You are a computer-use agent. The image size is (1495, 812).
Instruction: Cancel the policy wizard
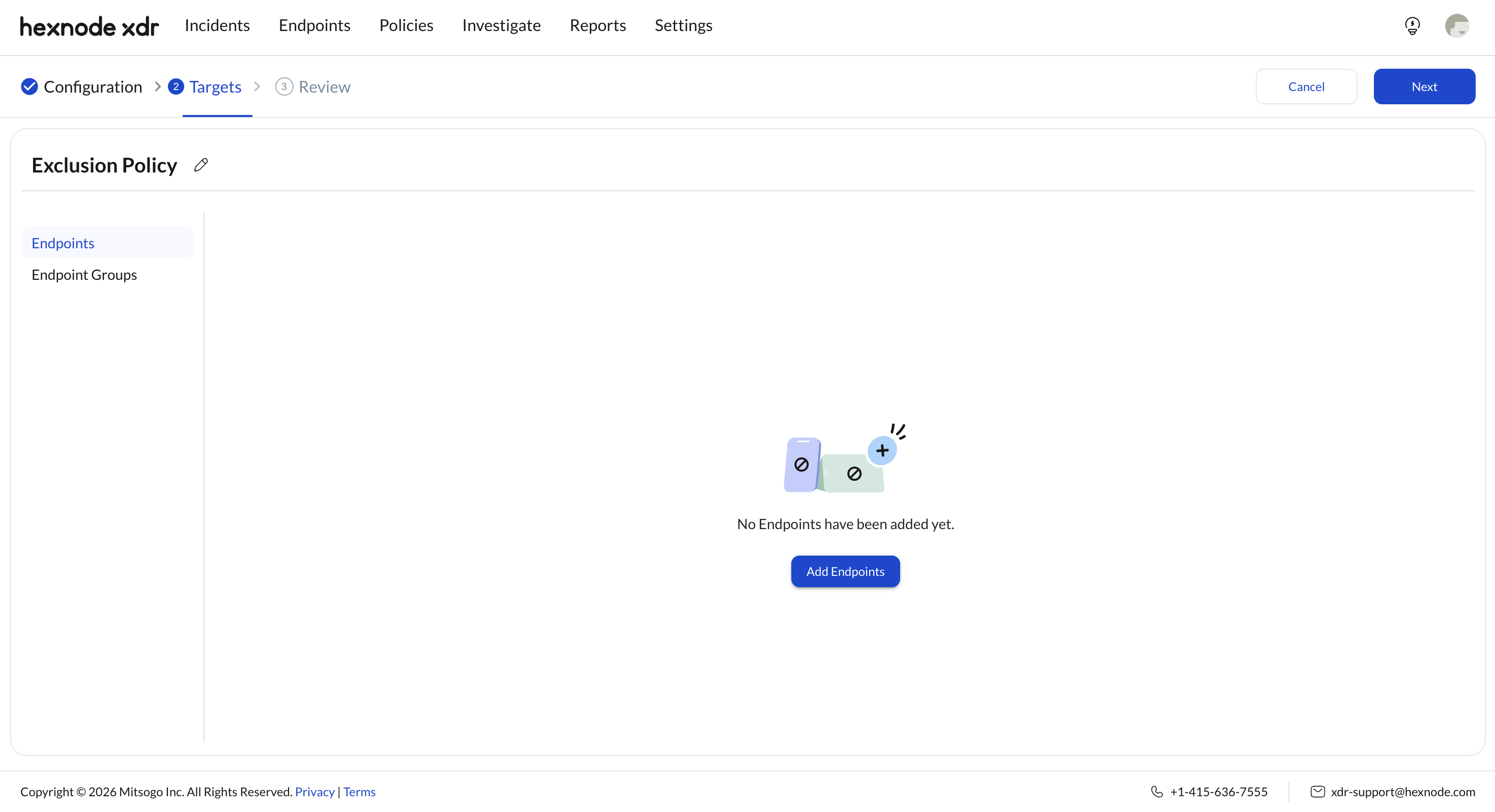(1306, 86)
